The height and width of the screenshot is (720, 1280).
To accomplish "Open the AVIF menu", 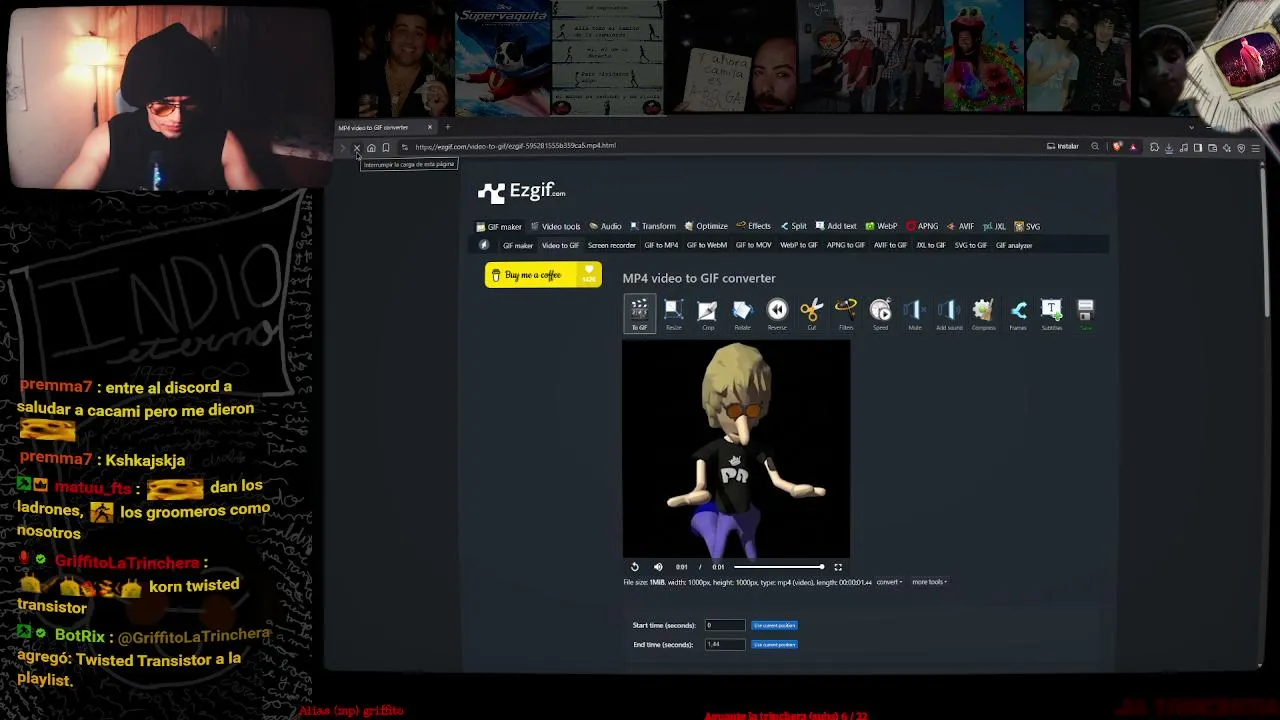I will click(x=960, y=226).
